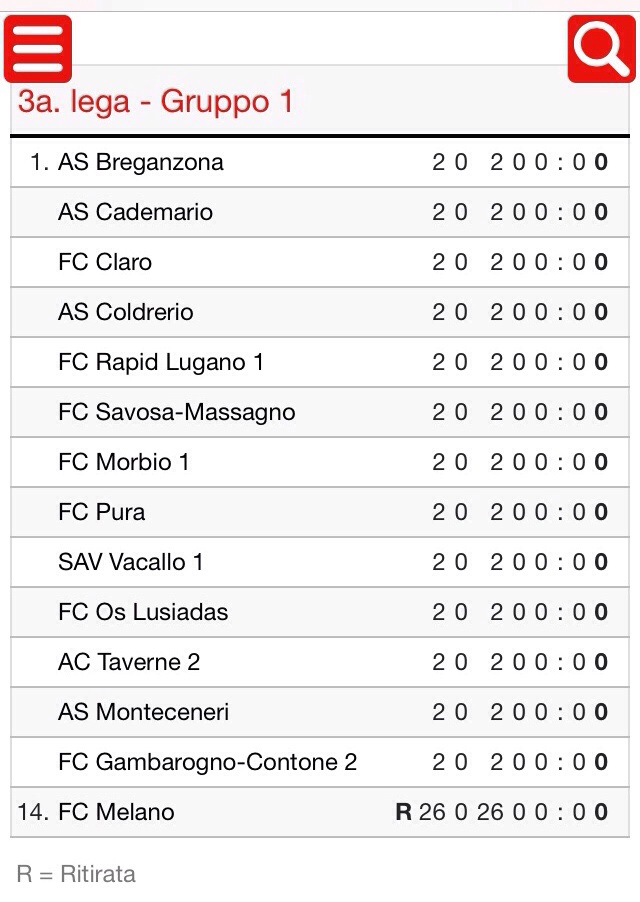Screen dimensions: 640x902
Task: Select FC Morbio 1 team
Action: tap(320, 463)
